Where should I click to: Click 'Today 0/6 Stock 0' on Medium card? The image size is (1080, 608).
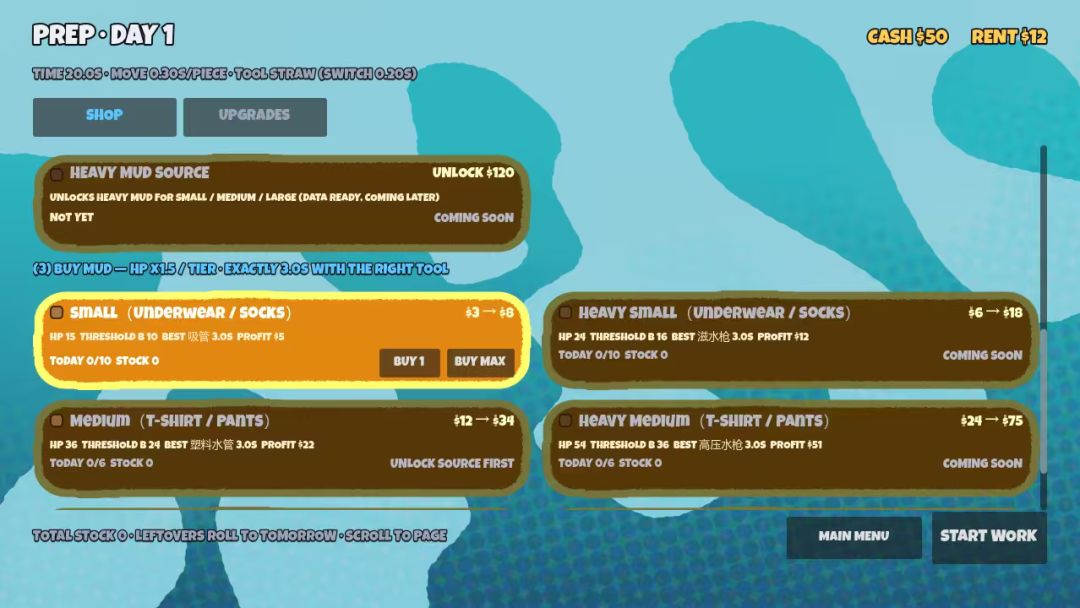click(x=101, y=463)
